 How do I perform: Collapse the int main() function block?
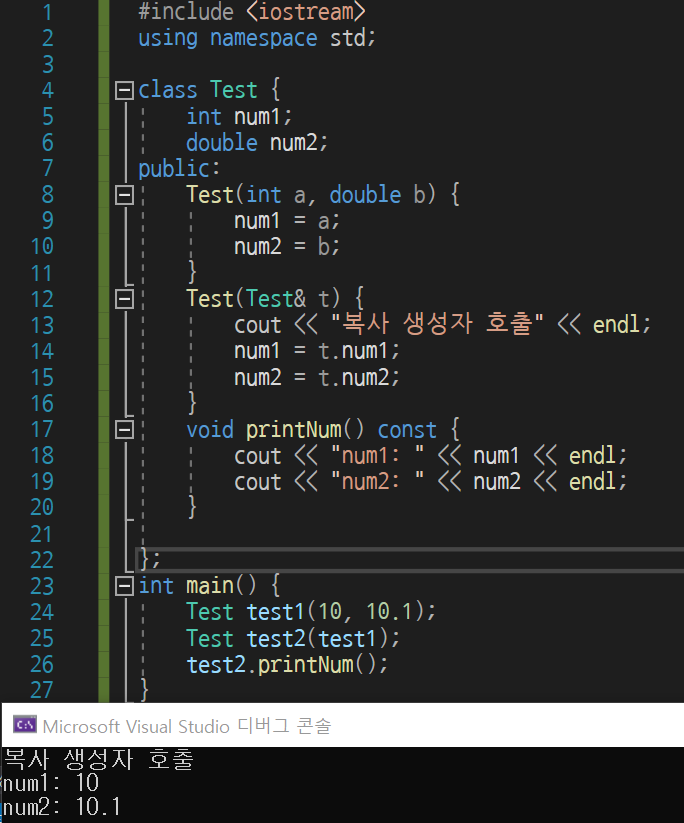(x=124, y=586)
